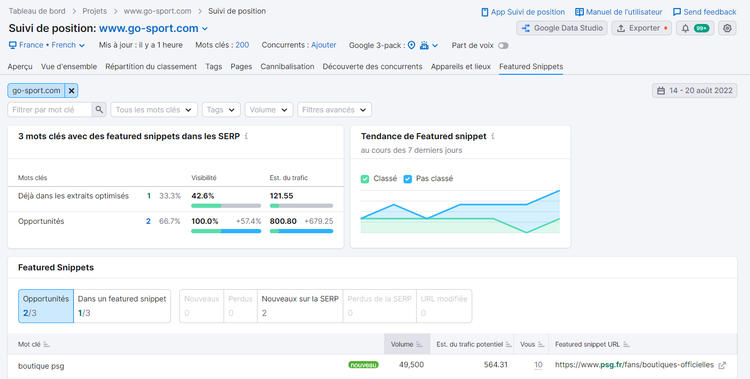This screenshot has width=750, height=379.
Task: Click the 42.6% visibility progress bar
Action: 226,206
